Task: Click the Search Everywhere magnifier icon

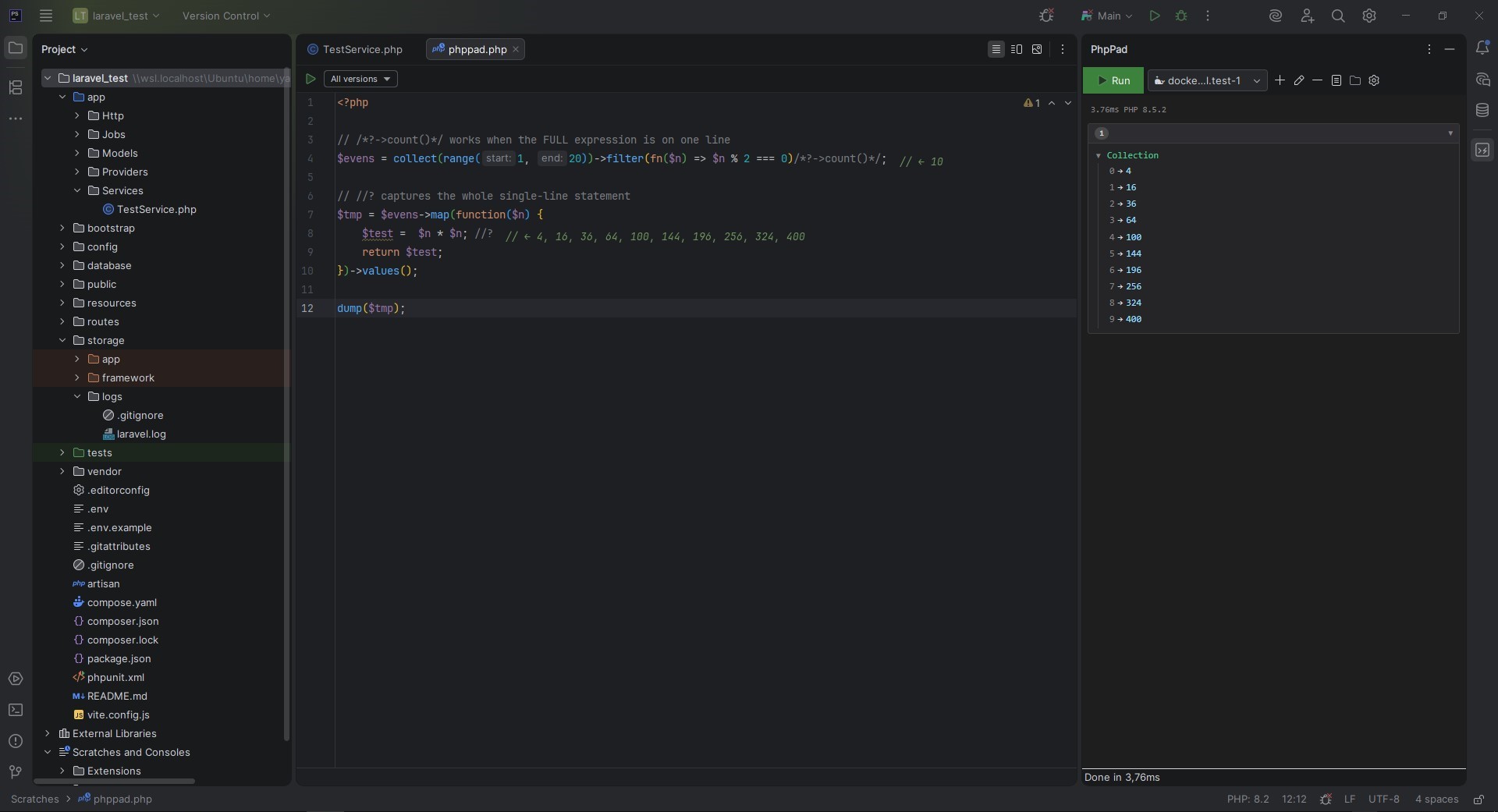Action: [1338, 16]
